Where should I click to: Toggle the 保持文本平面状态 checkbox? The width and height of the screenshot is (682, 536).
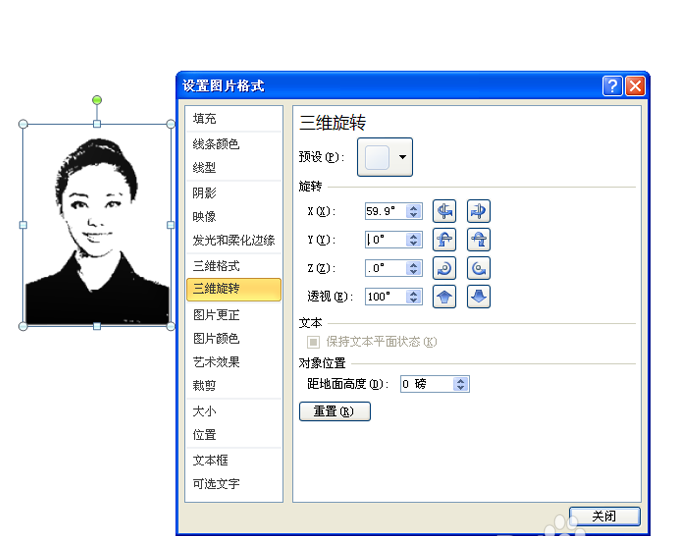click(313, 342)
